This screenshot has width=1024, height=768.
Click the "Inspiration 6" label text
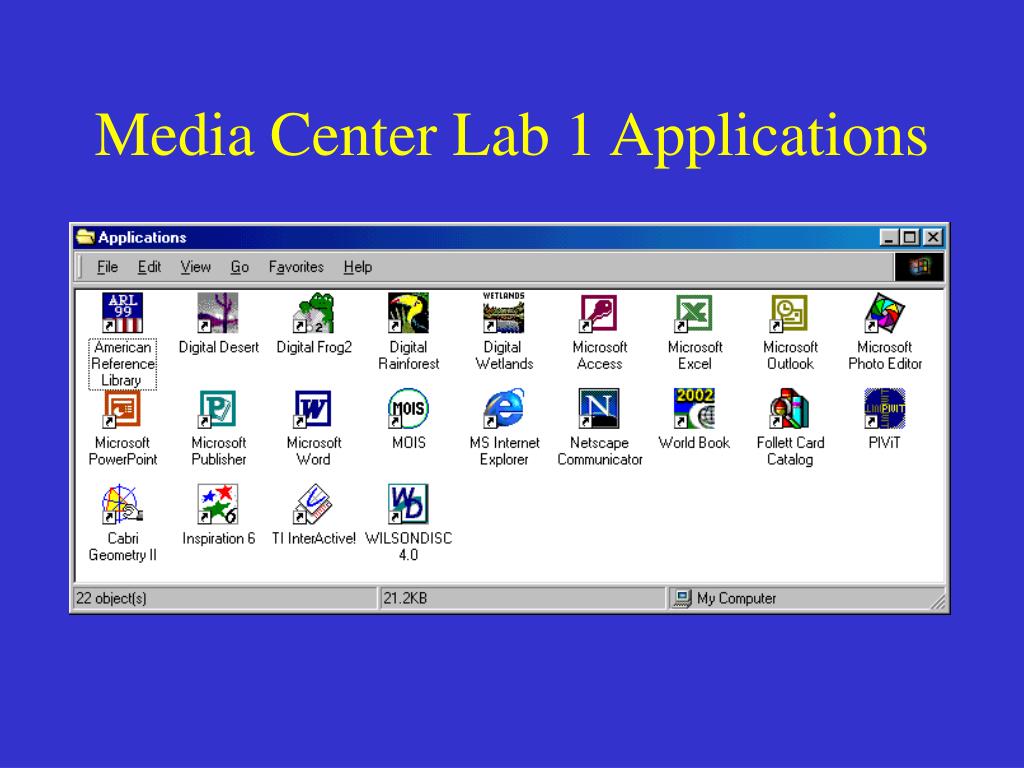[x=219, y=538]
